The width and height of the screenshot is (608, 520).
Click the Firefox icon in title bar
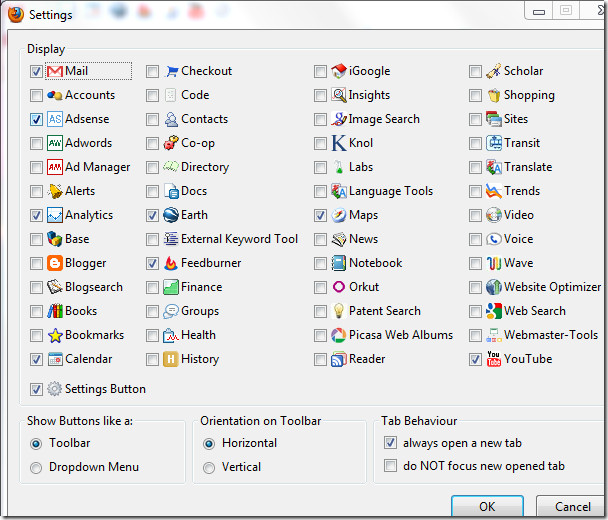15,15
